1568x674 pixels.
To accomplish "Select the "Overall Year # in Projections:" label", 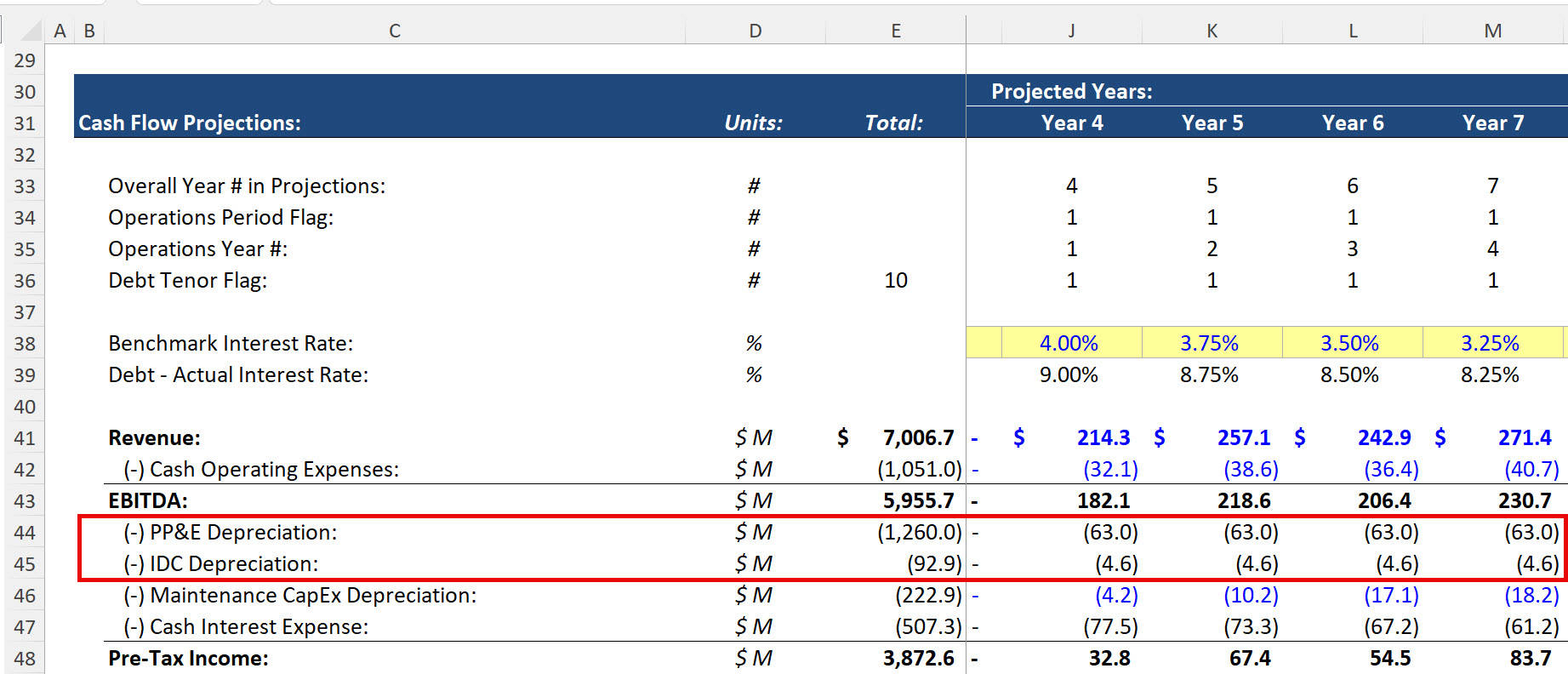I will click(247, 186).
